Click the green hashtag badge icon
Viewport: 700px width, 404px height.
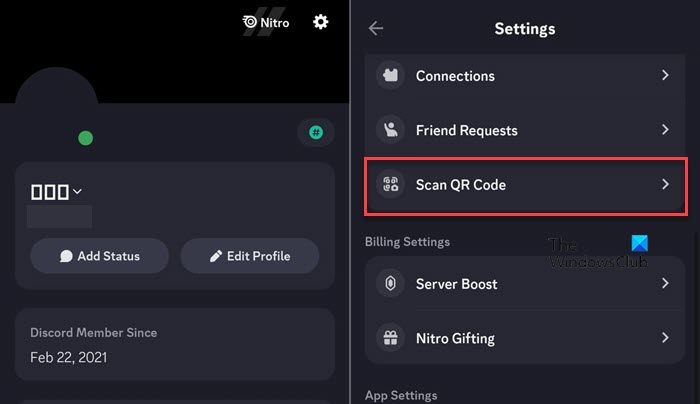316,132
